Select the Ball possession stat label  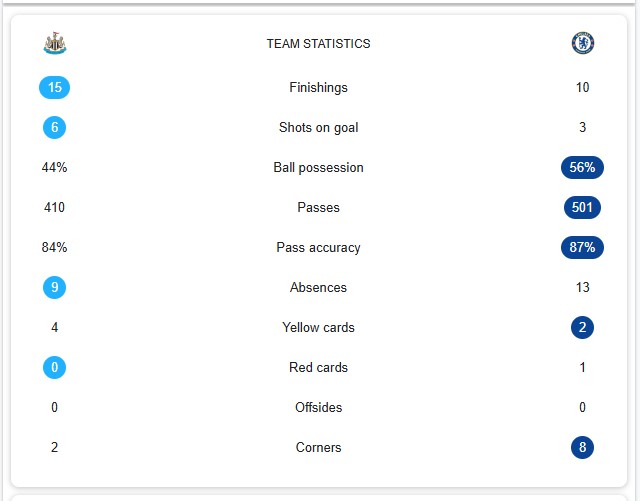(x=318, y=167)
